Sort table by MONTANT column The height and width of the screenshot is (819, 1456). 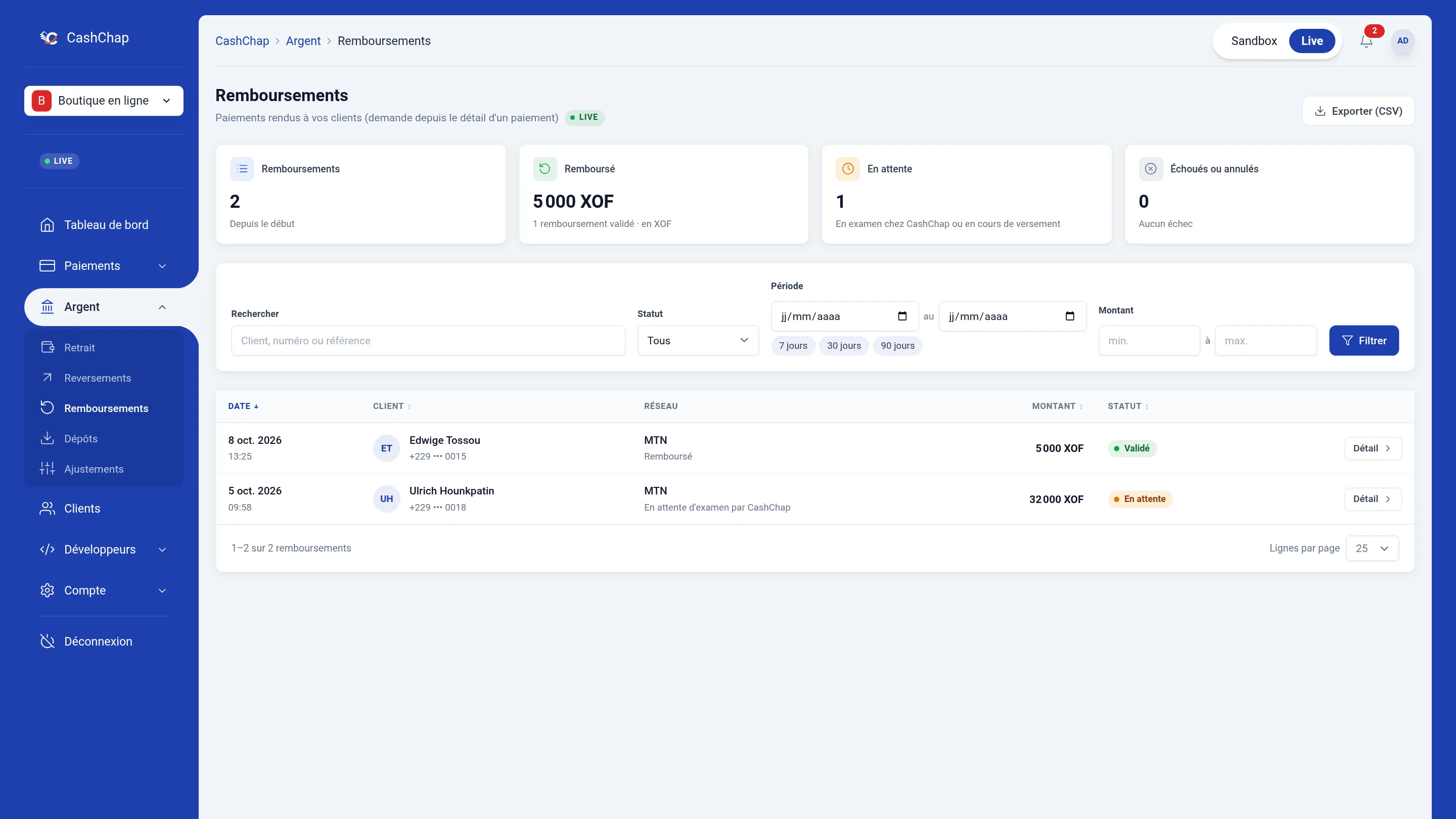[1057, 406]
